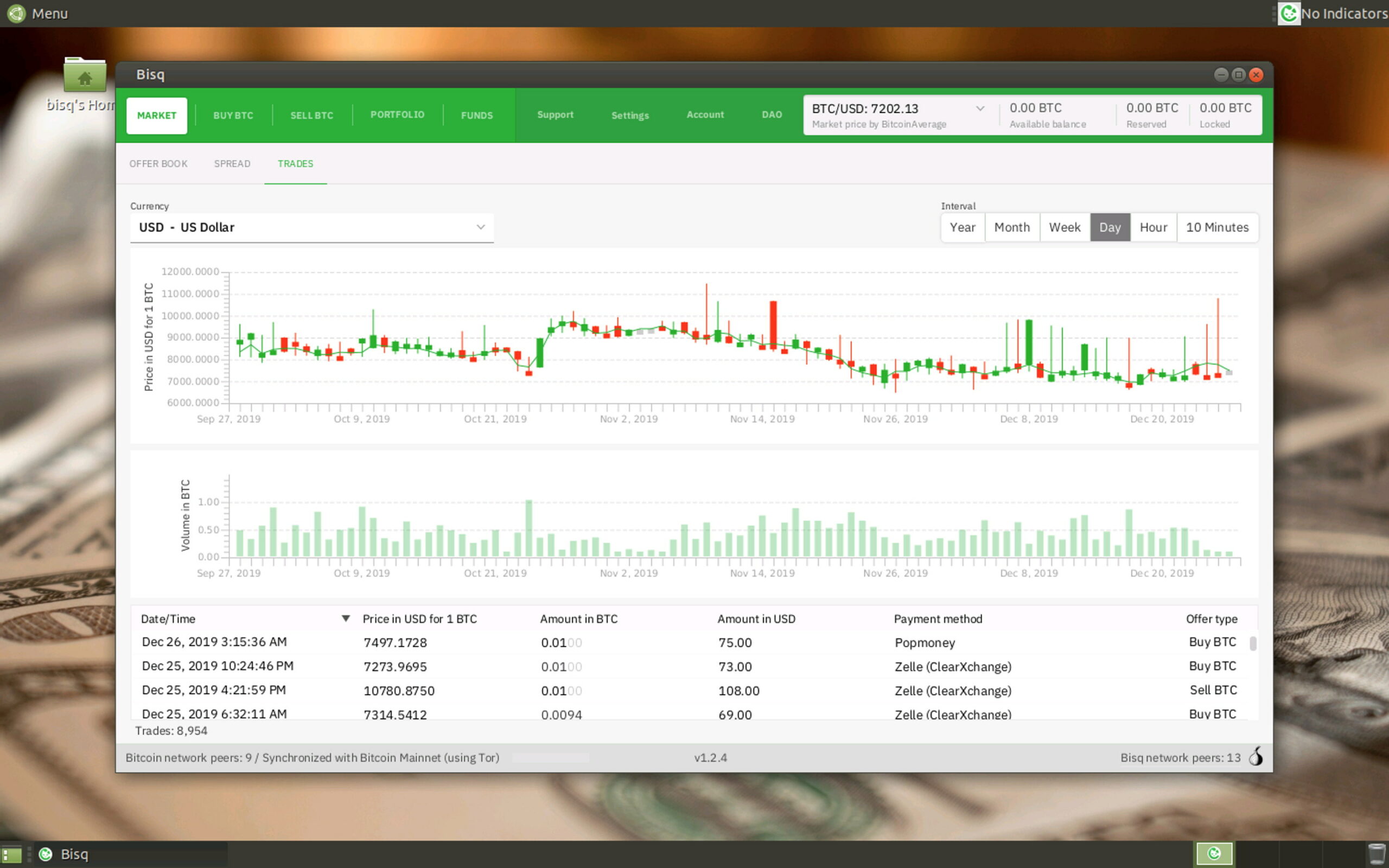Click the green Bisq system tray icon

[x=1214, y=854]
